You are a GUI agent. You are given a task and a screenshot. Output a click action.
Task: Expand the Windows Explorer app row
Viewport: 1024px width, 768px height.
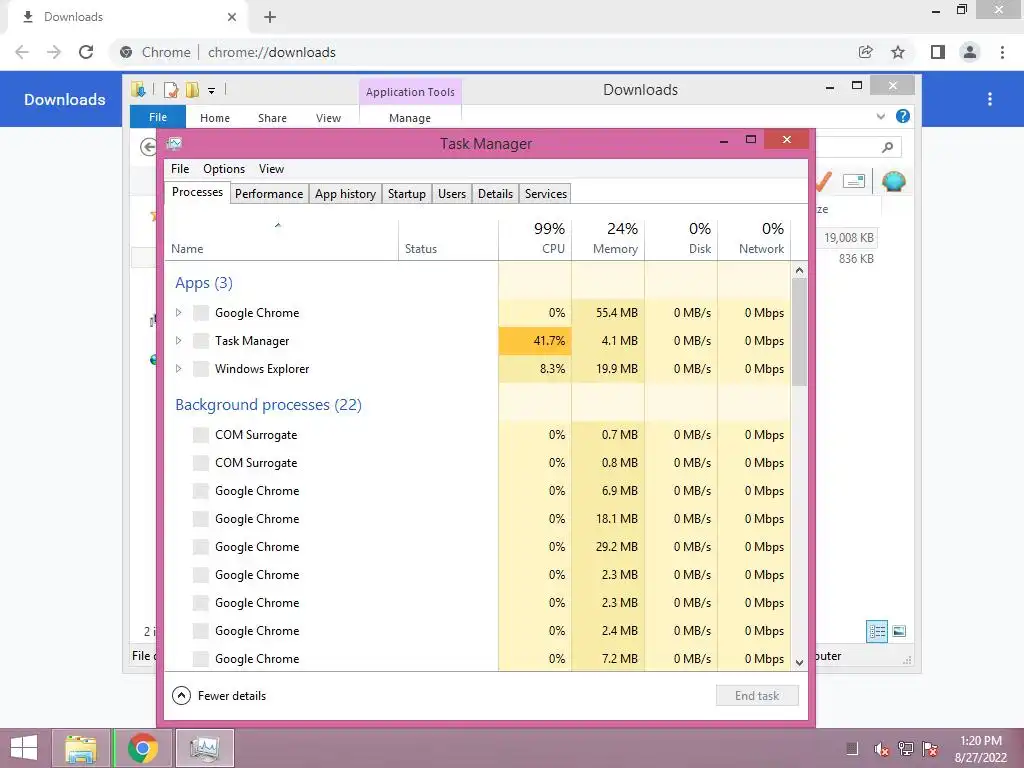[178, 369]
